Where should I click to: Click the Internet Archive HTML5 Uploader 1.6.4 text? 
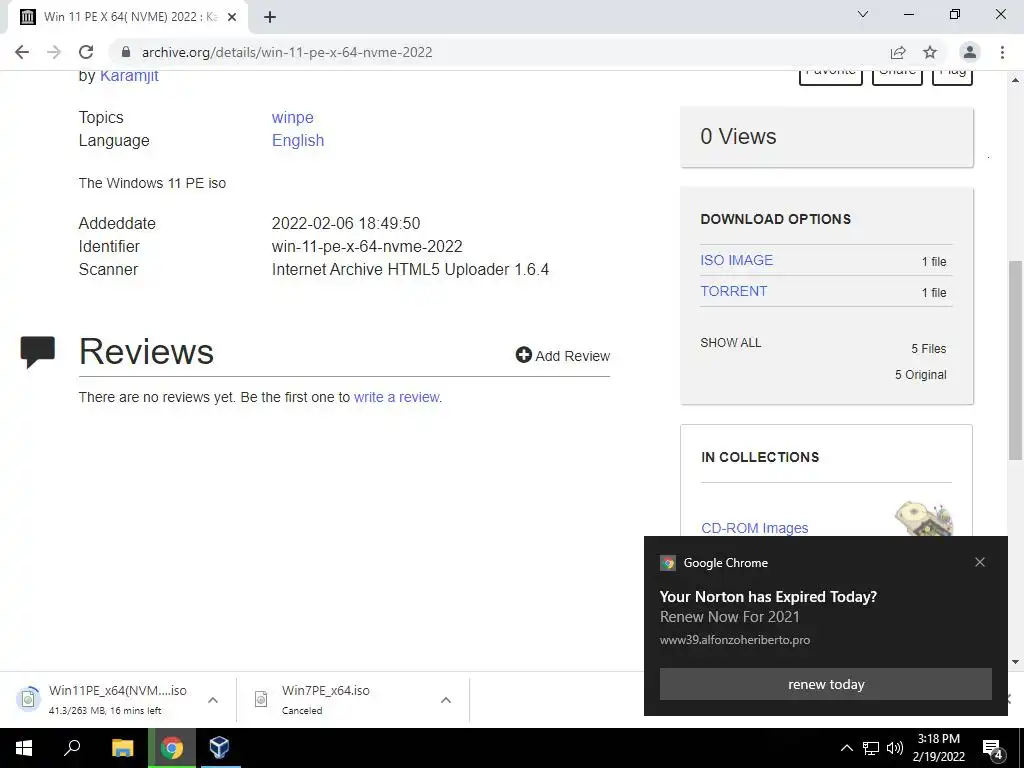(410, 270)
